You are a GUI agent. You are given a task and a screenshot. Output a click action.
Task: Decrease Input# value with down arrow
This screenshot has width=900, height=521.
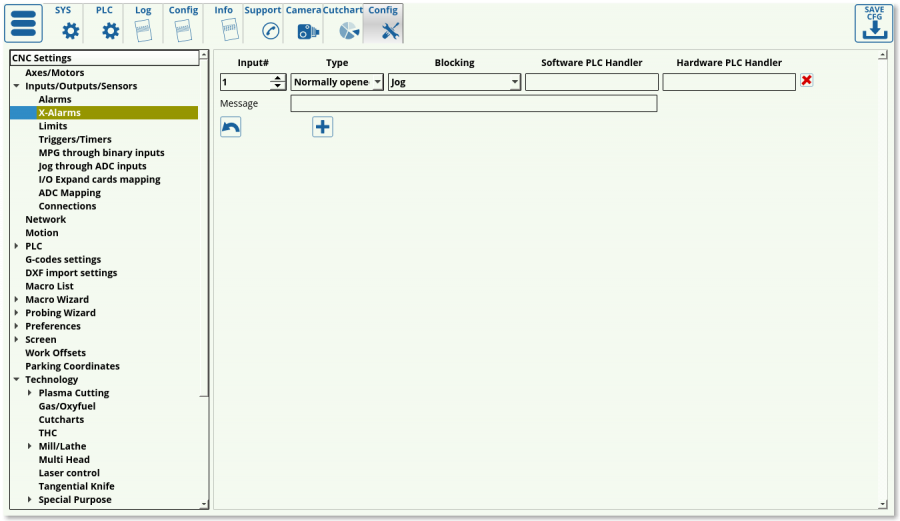tap(278, 86)
